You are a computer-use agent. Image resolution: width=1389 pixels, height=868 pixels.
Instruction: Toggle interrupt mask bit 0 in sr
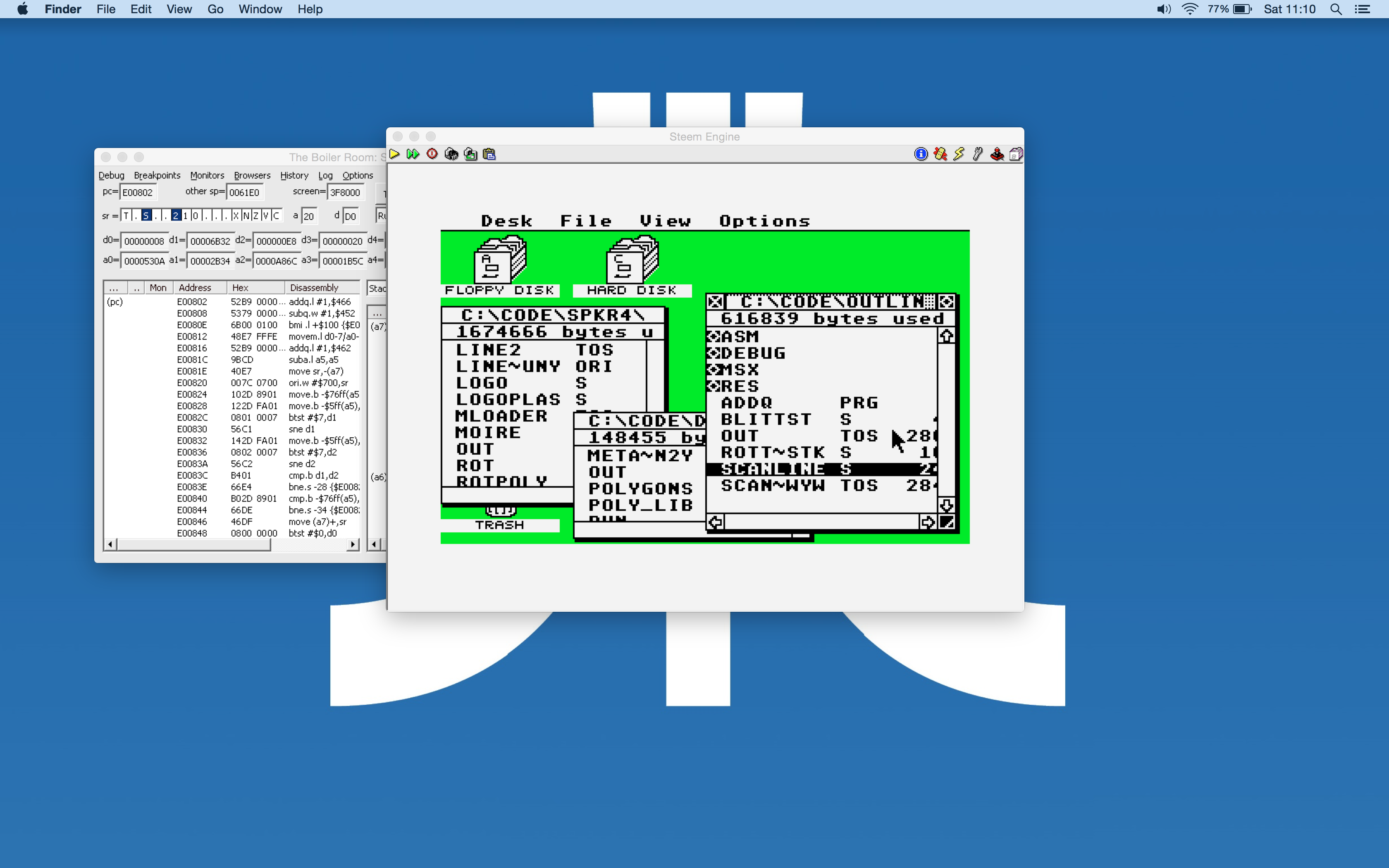tap(196, 215)
